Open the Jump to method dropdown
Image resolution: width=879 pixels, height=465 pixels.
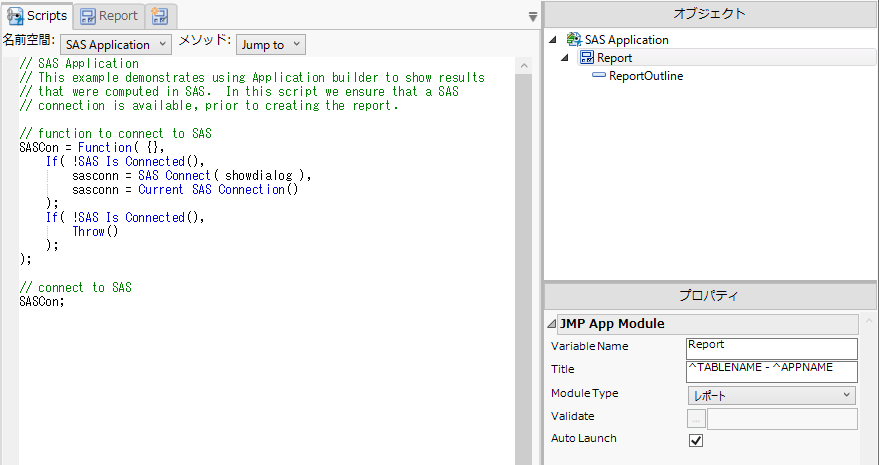pyautogui.click(x=271, y=45)
